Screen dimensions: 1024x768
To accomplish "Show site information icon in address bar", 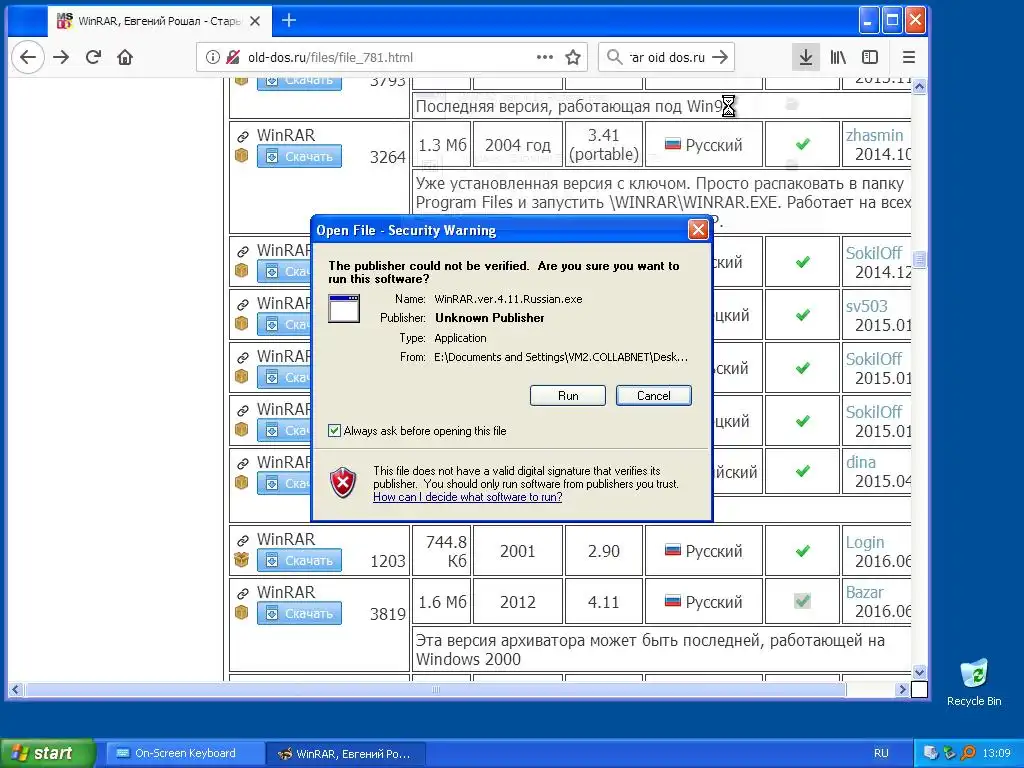I will point(212,57).
